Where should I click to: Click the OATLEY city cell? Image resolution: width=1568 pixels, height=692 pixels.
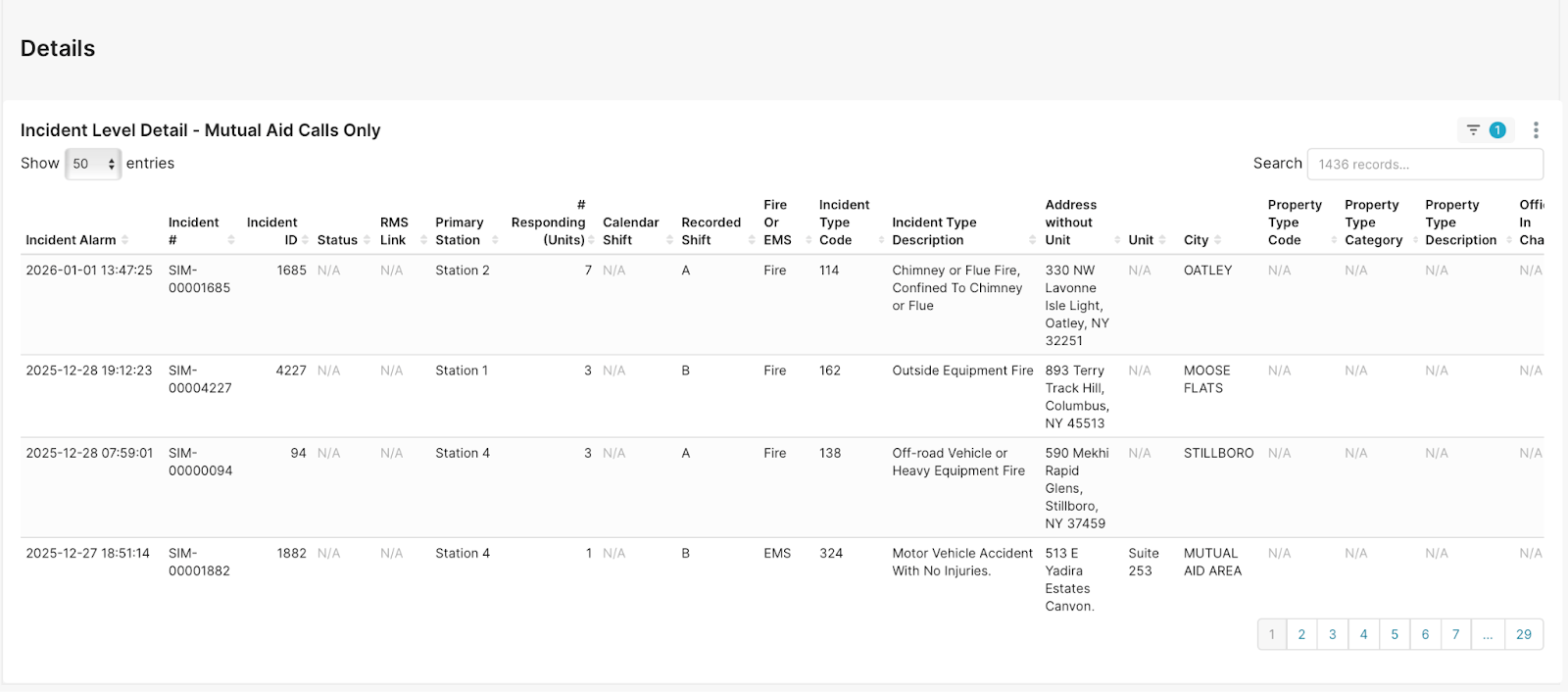point(1207,271)
